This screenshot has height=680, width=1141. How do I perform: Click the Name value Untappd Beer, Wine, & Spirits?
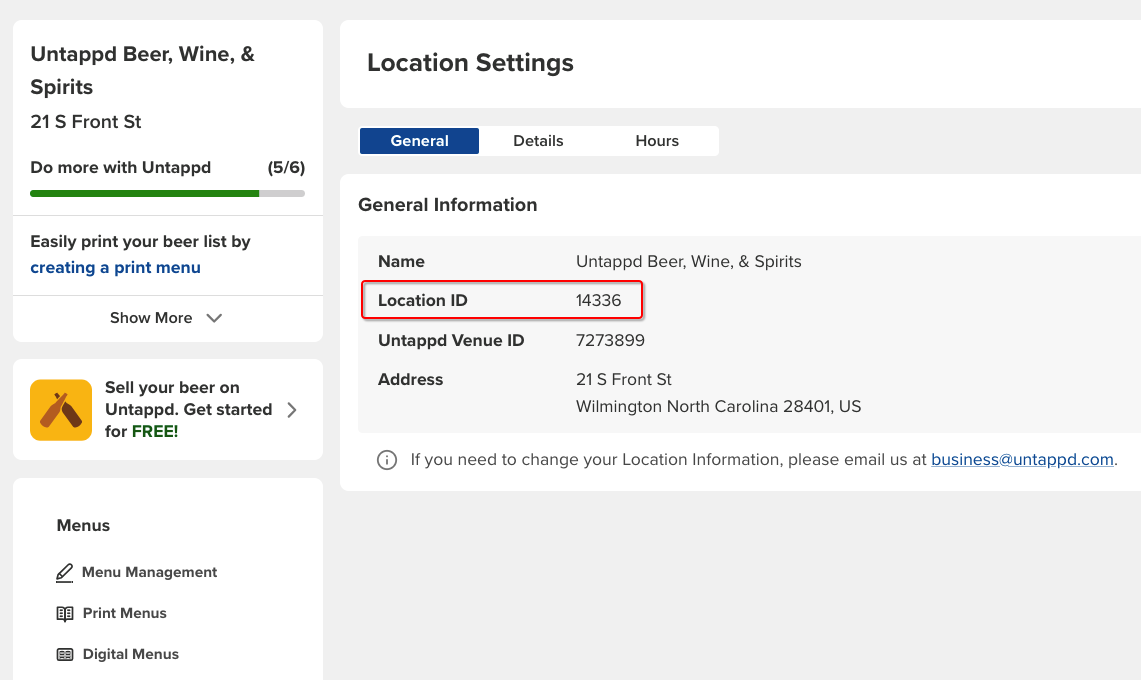pyautogui.click(x=689, y=262)
